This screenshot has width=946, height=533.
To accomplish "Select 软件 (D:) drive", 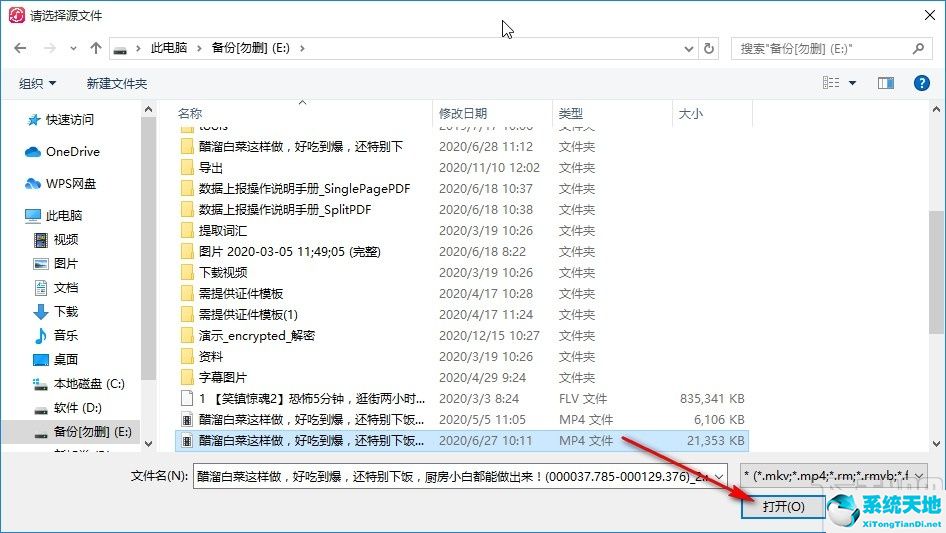I will click(67, 408).
